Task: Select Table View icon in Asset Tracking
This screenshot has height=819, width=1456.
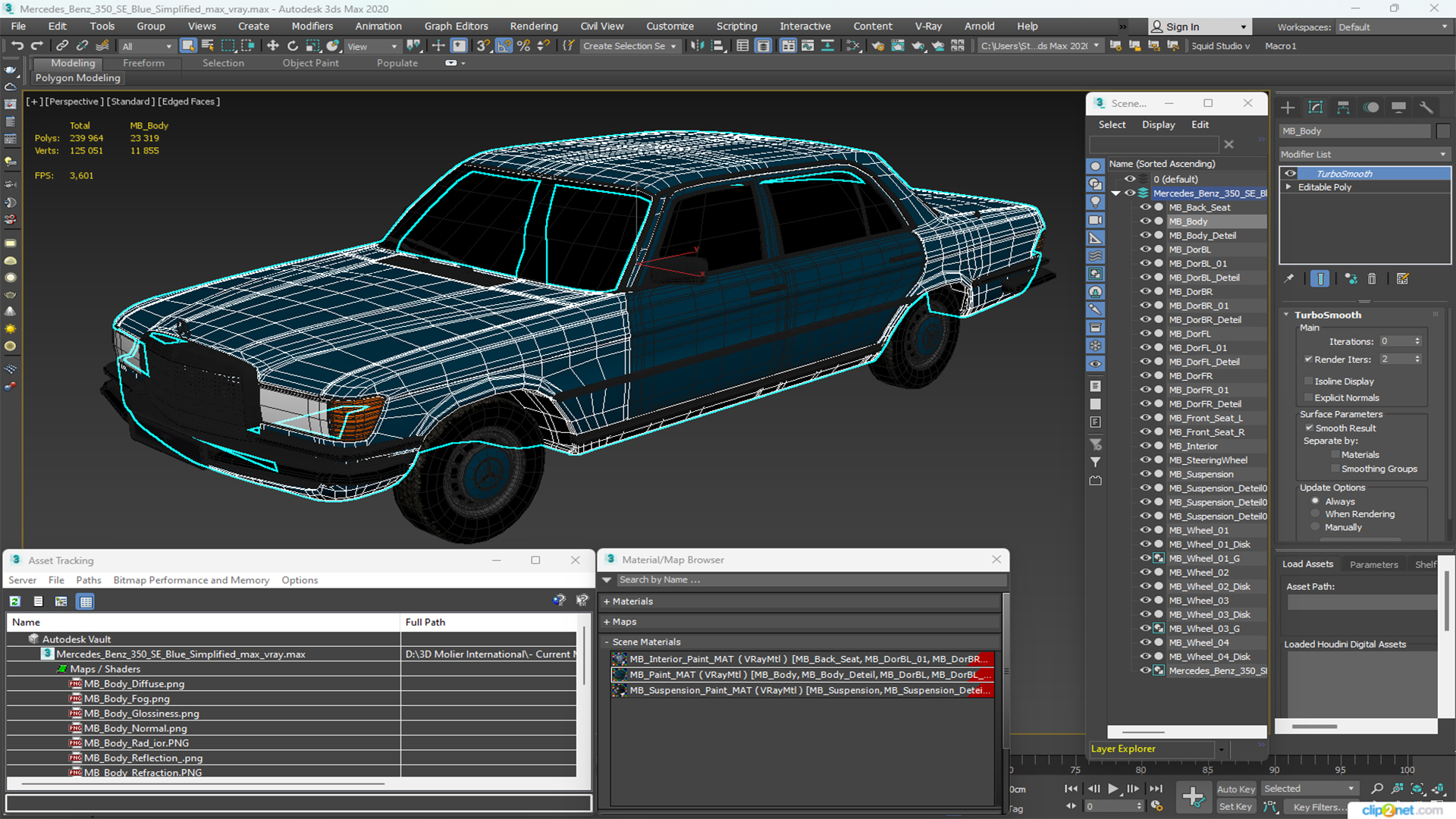Action: (86, 601)
